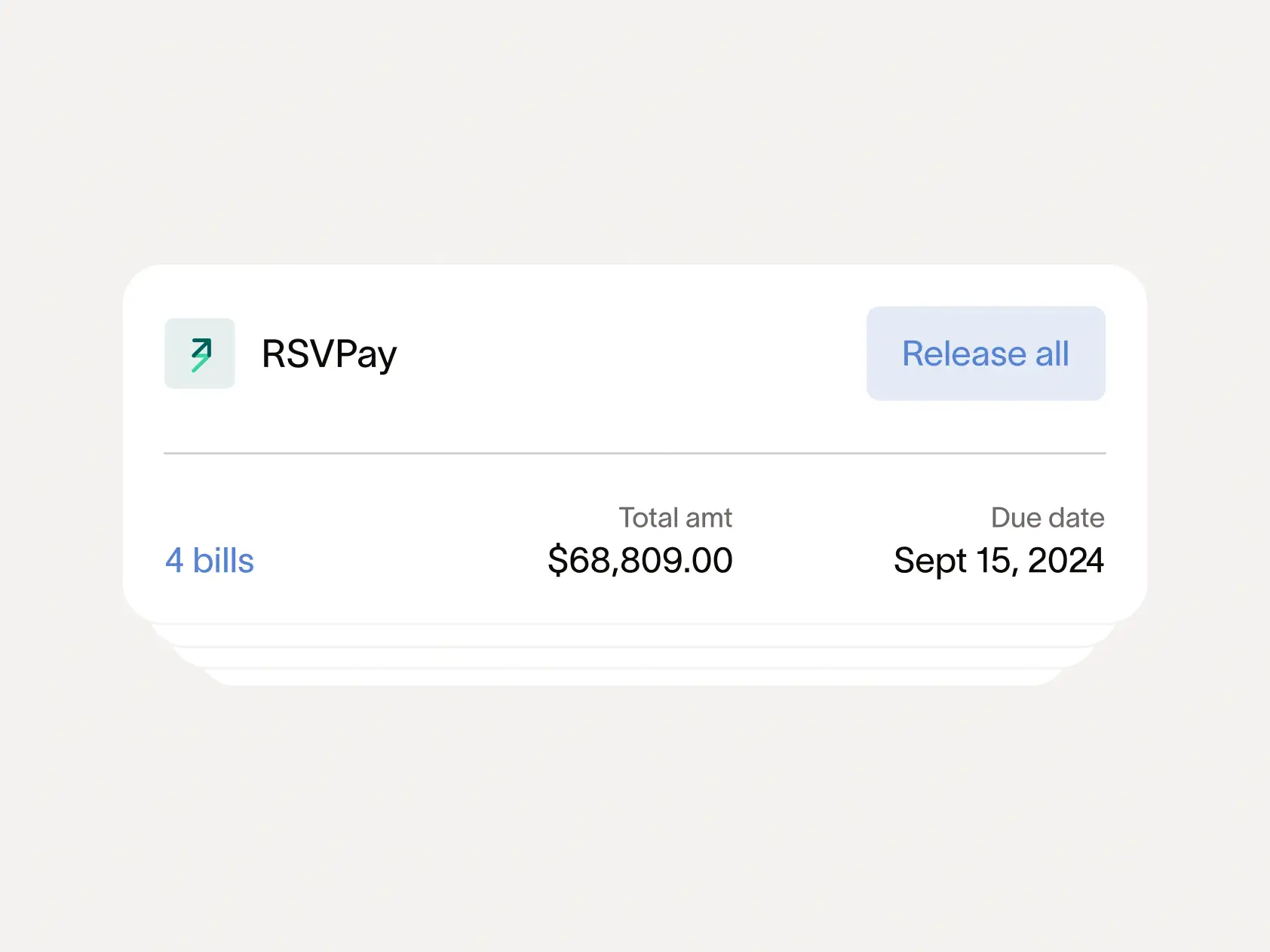Screen dimensions: 1270x952
Task: Click the Total amt column label
Action: click(x=675, y=517)
